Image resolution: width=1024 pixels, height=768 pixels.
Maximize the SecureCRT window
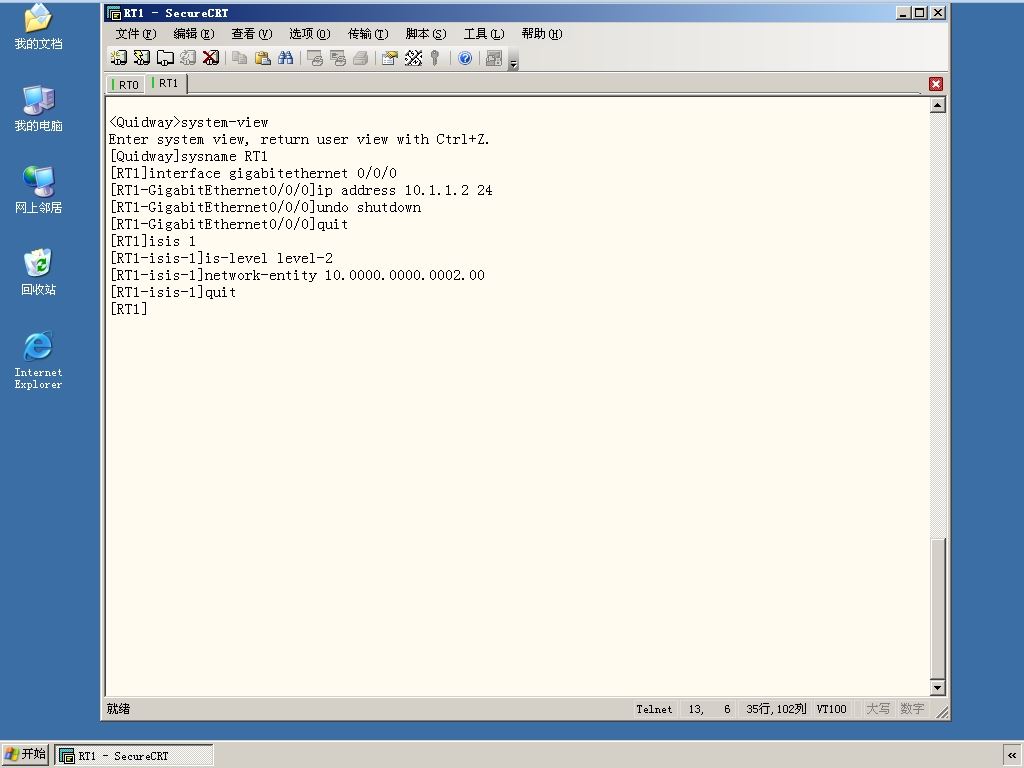[x=920, y=12]
